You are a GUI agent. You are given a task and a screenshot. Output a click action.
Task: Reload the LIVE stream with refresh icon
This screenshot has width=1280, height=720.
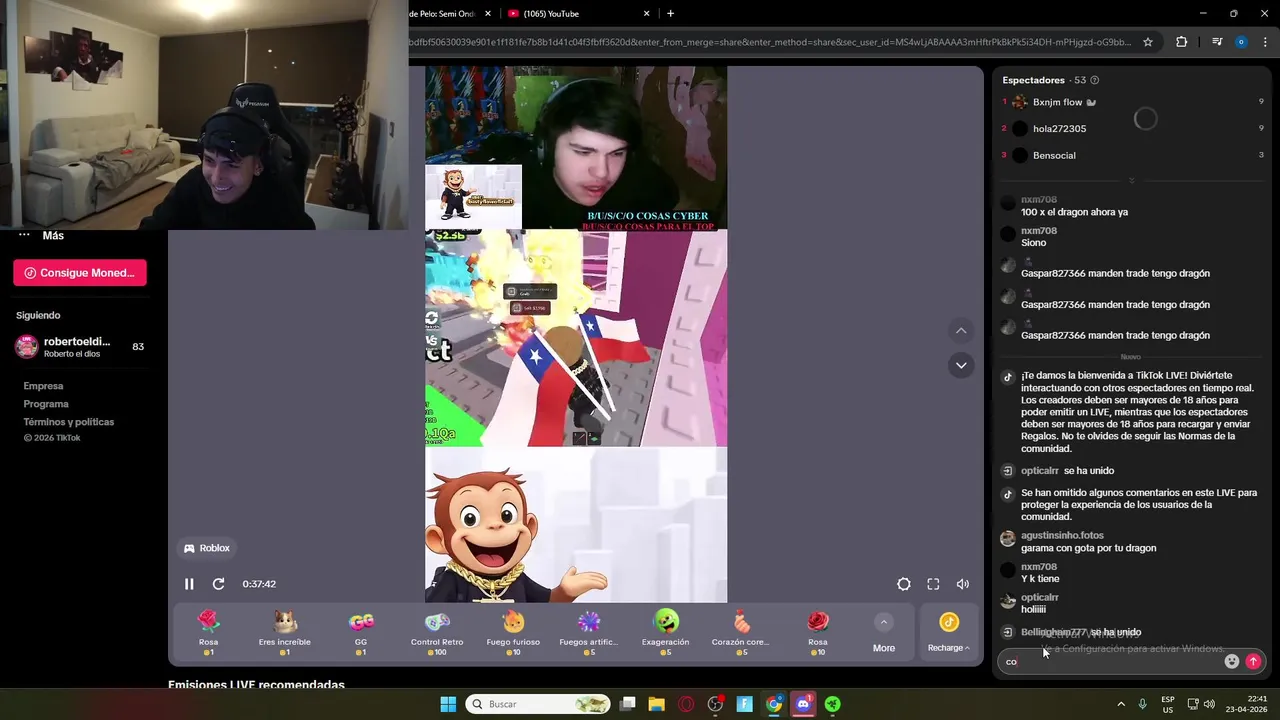click(x=218, y=584)
